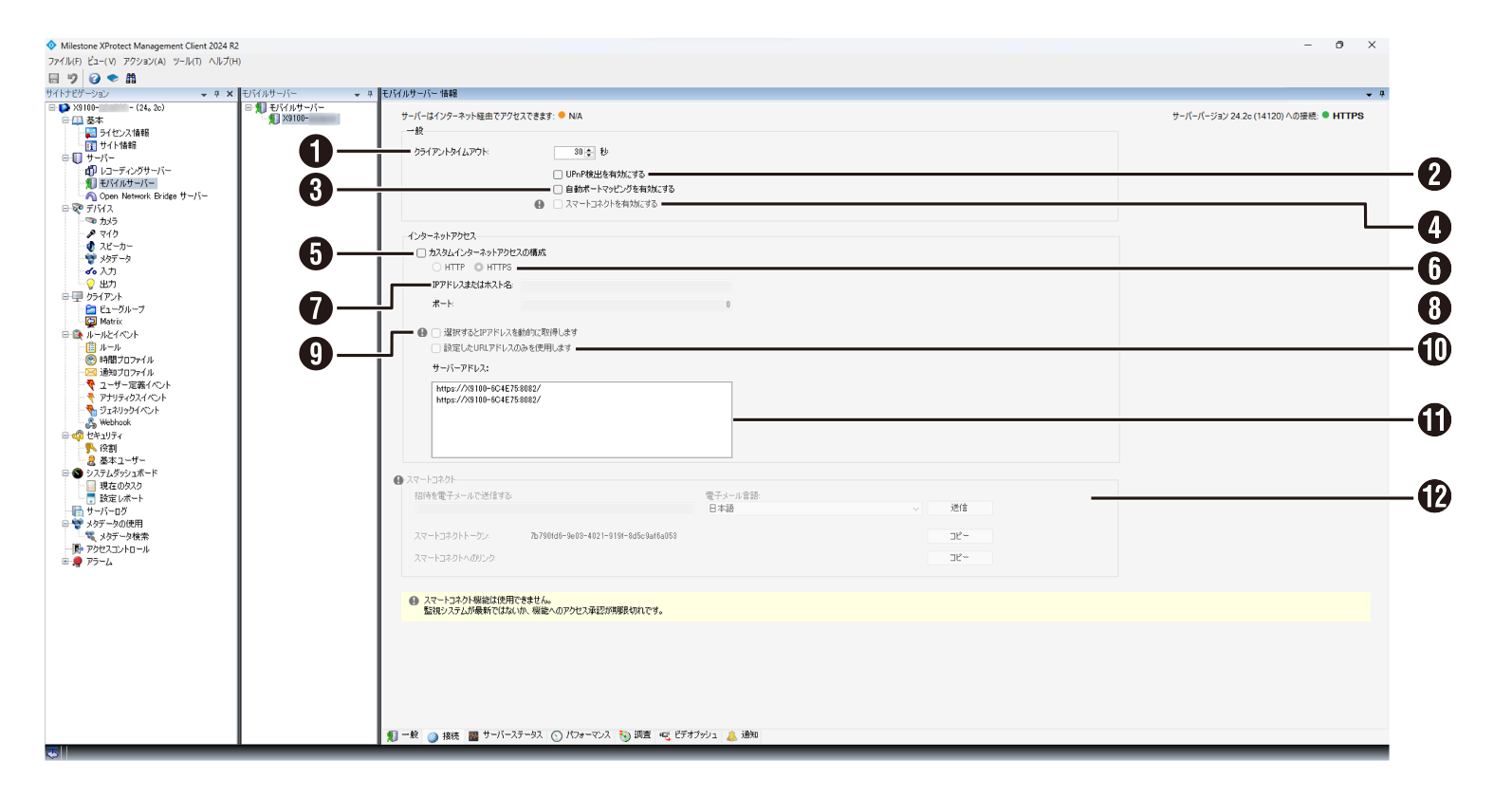
Task: Switch to ビデオプッシュ tab
Action: 689,735
